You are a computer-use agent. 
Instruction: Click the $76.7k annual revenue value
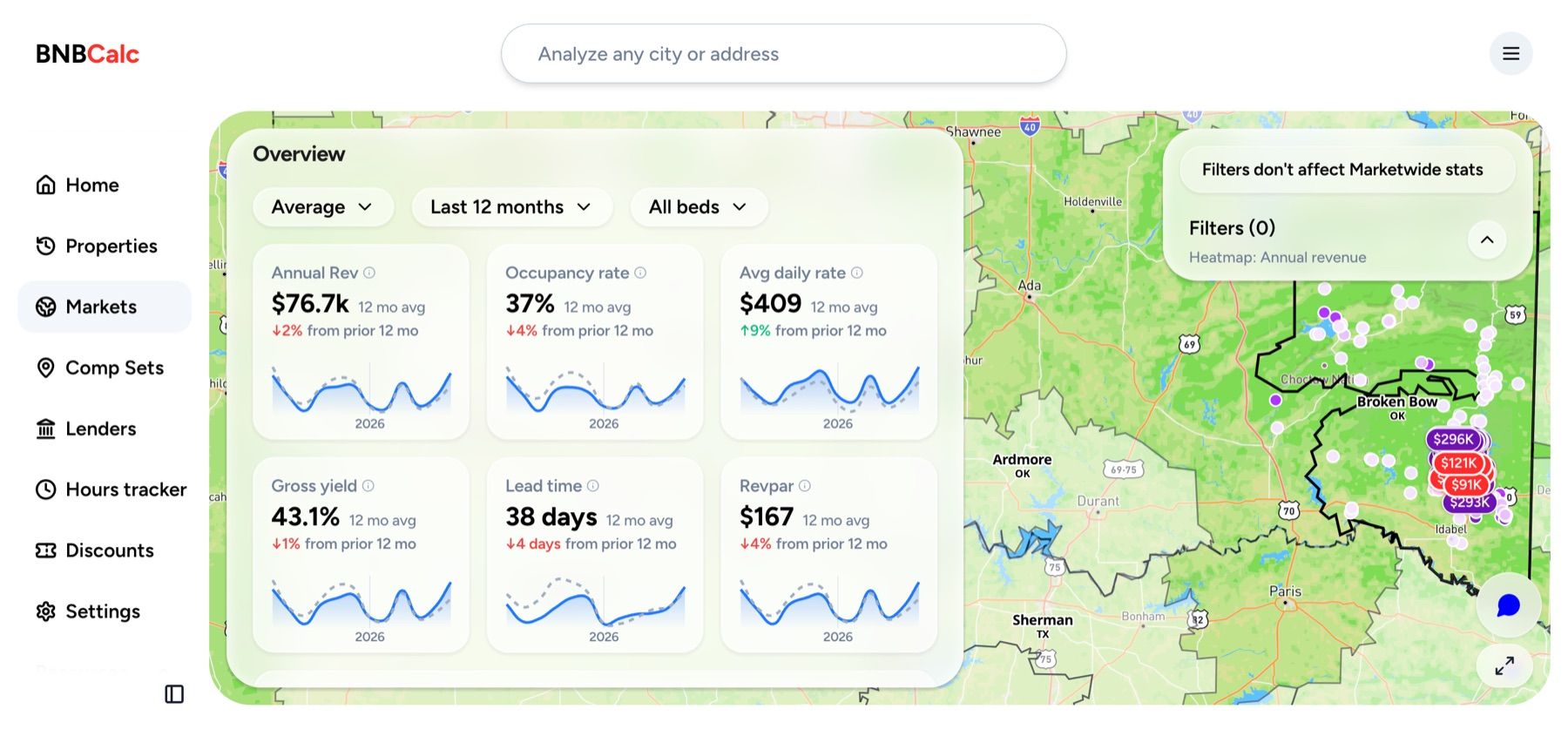pos(310,303)
